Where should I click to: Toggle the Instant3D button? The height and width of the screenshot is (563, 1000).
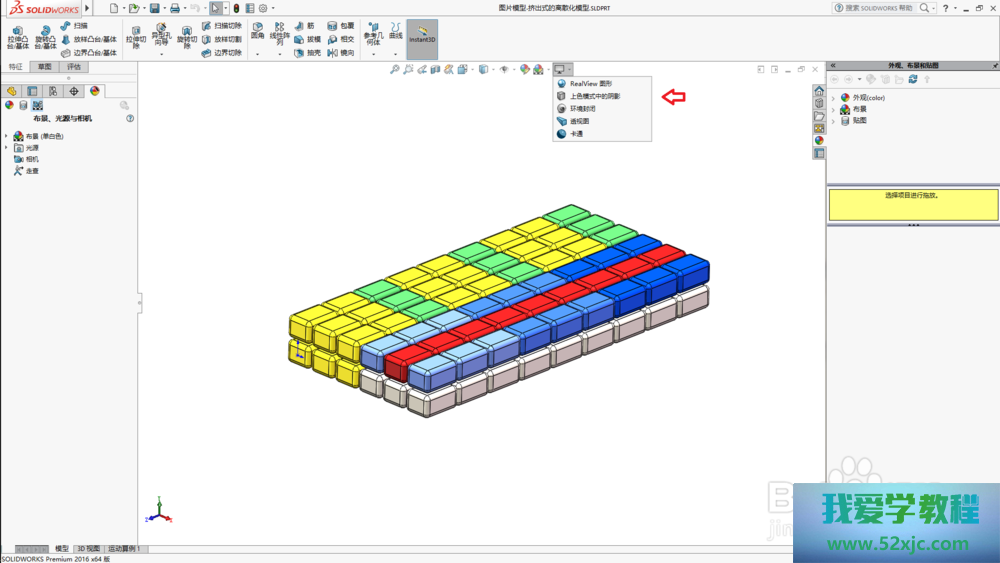[422, 36]
